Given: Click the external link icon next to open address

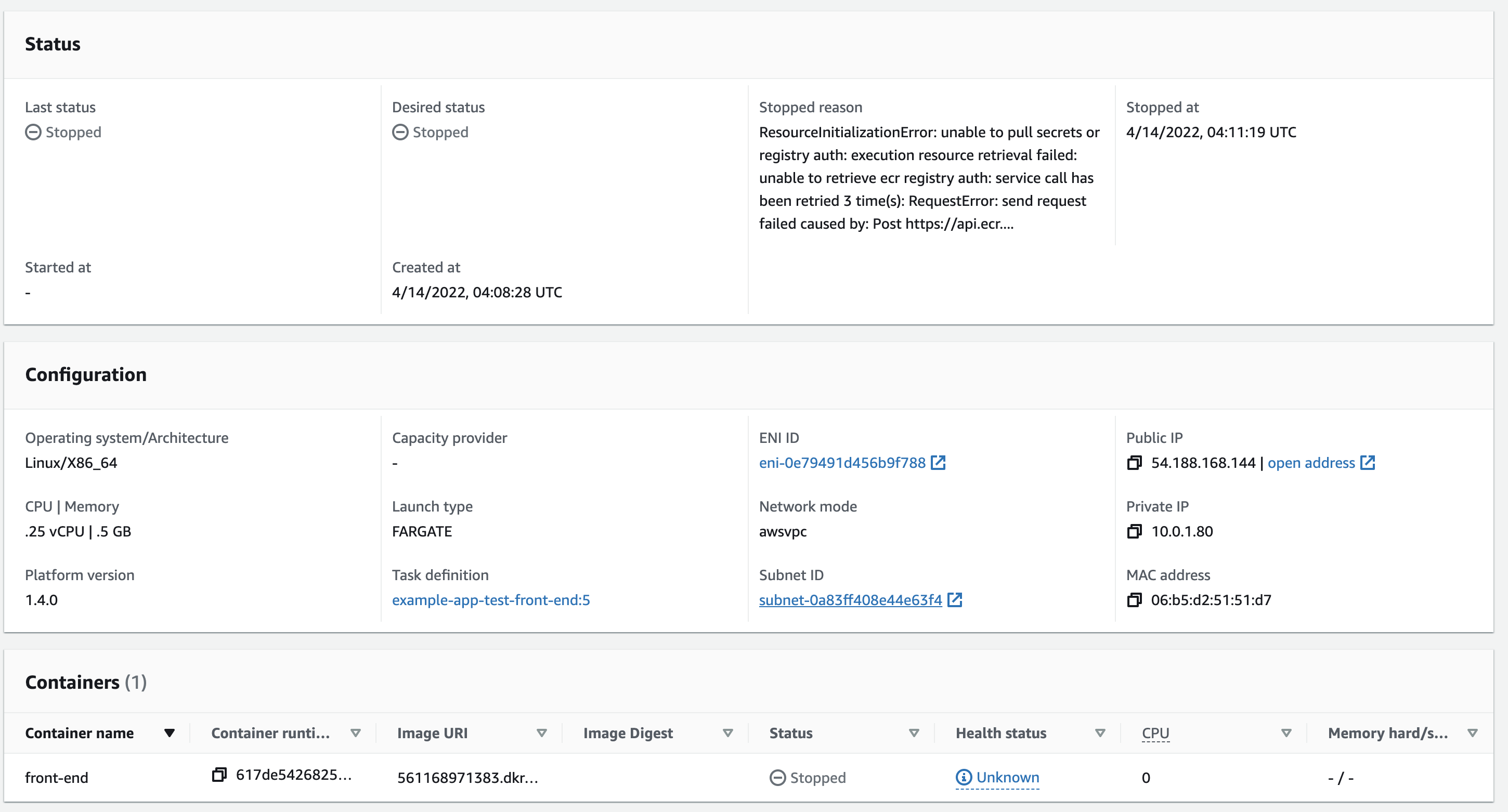Looking at the screenshot, I should point(1368,463).
